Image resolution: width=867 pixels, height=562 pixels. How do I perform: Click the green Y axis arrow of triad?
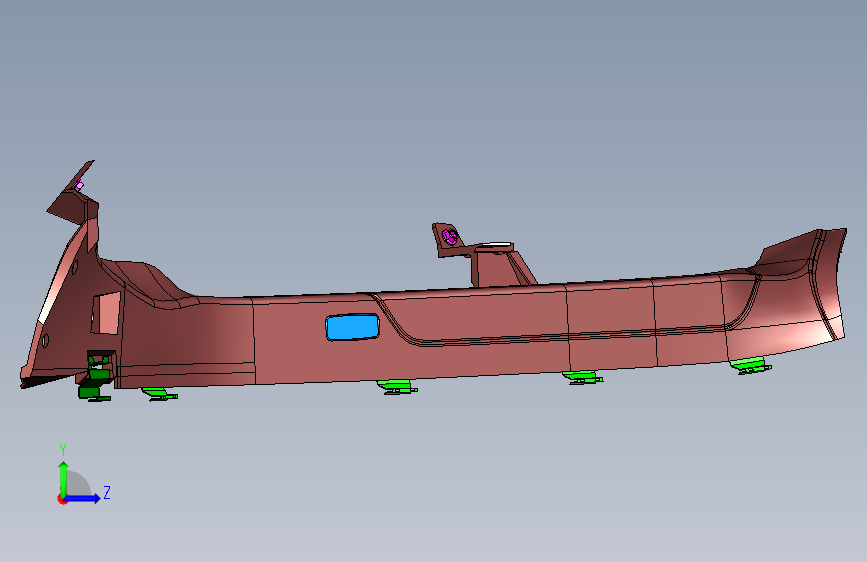pyautogui.click(x=64, y=478)
